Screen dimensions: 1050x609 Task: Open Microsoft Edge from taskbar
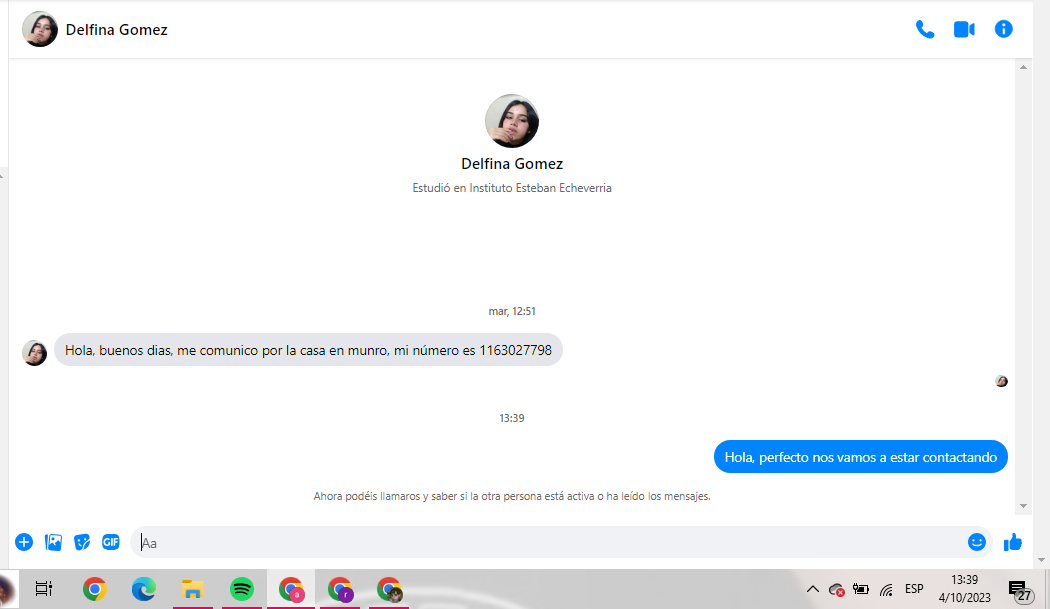click(x=143, y=589)
